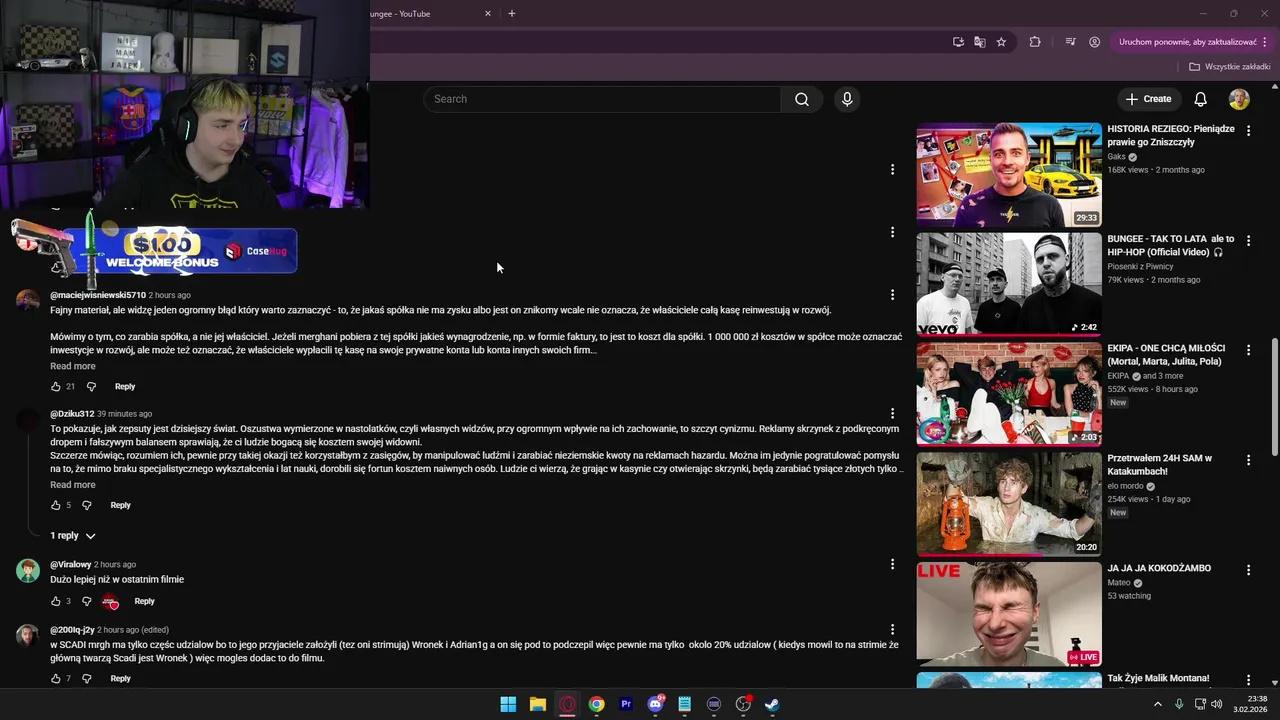Viewport: 1280px width, 720px height.
Task: Dislike the @200lq-j2y comment
Action: pyautogui.click(x=87, y=678)
